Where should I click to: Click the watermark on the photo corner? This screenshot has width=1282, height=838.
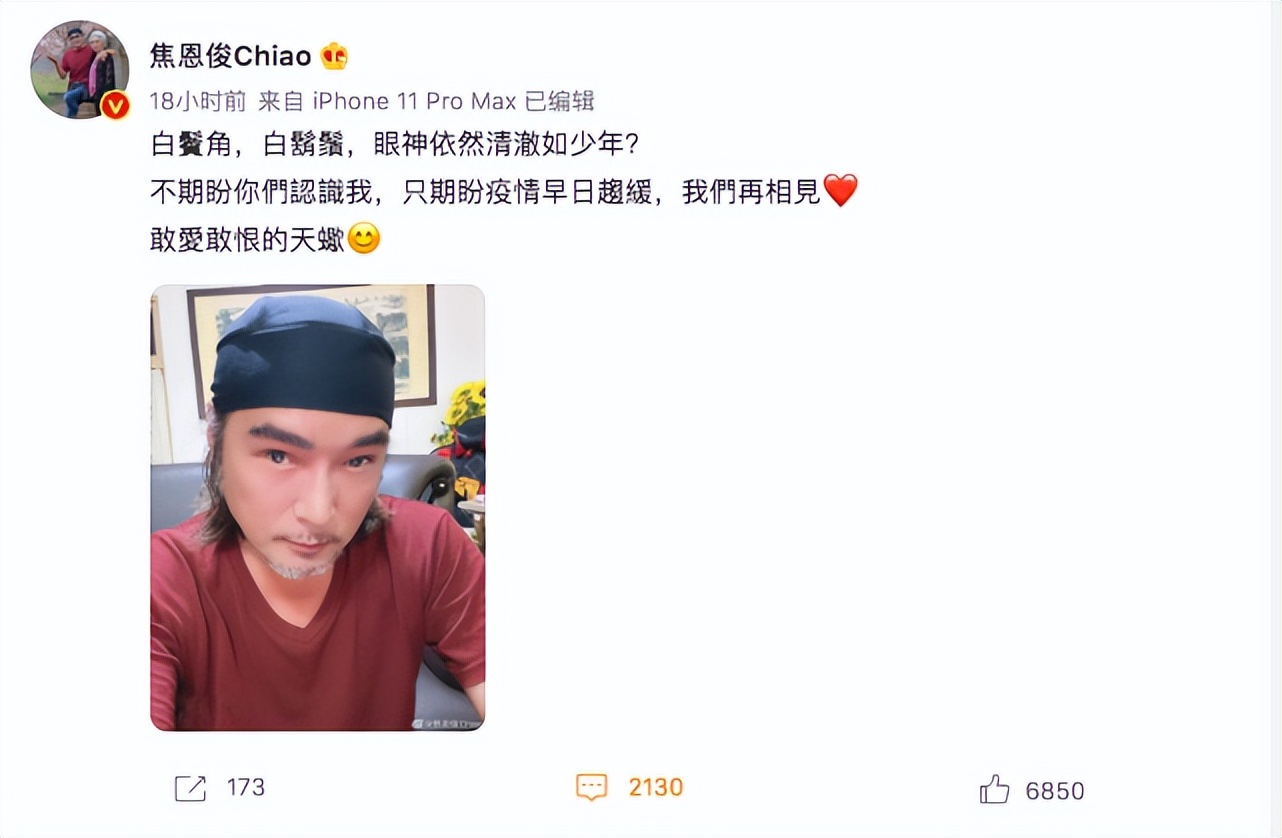[x=447, y=722]
